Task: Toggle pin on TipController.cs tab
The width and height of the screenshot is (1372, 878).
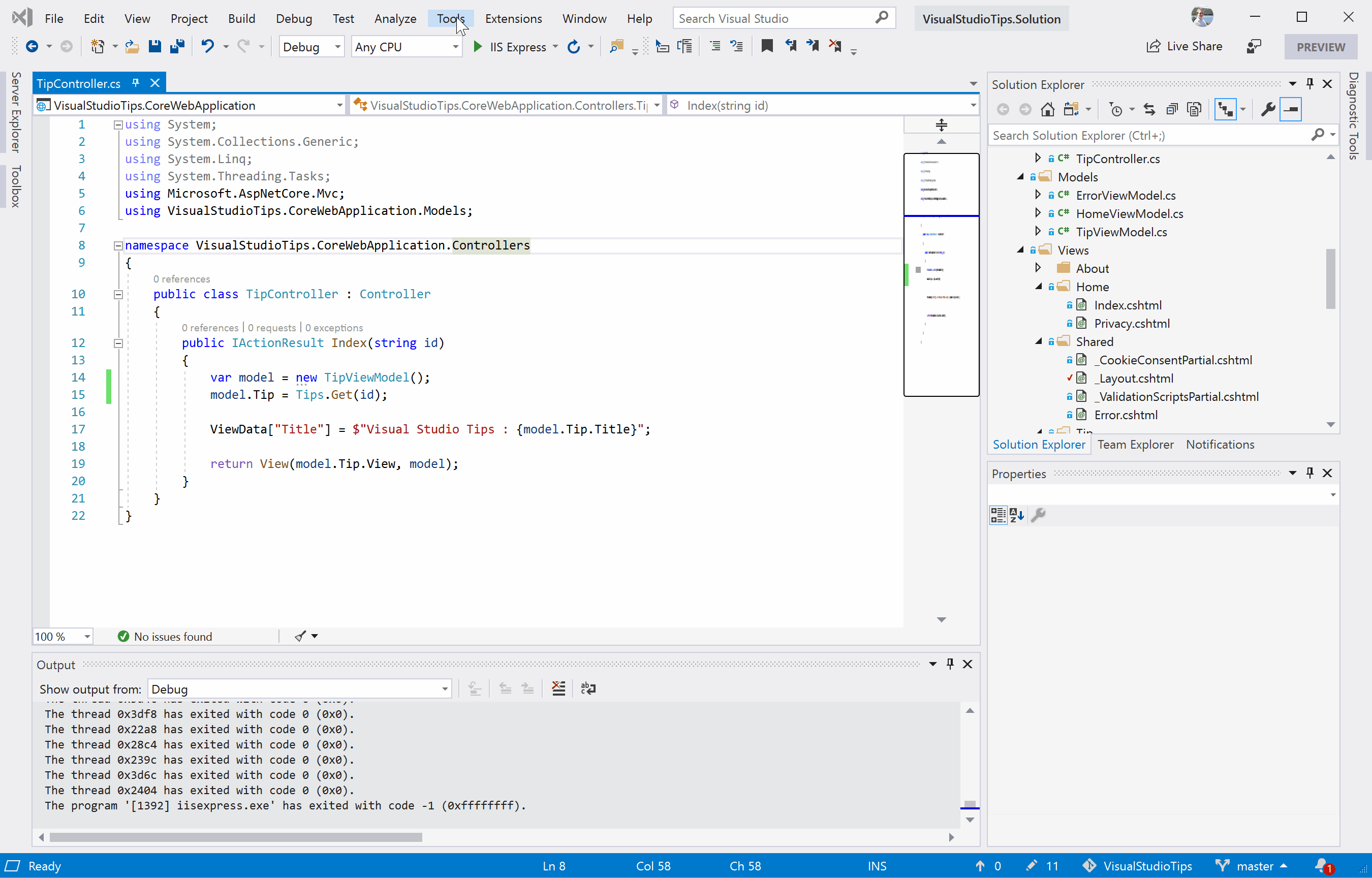Action: (x=136, y=83)
